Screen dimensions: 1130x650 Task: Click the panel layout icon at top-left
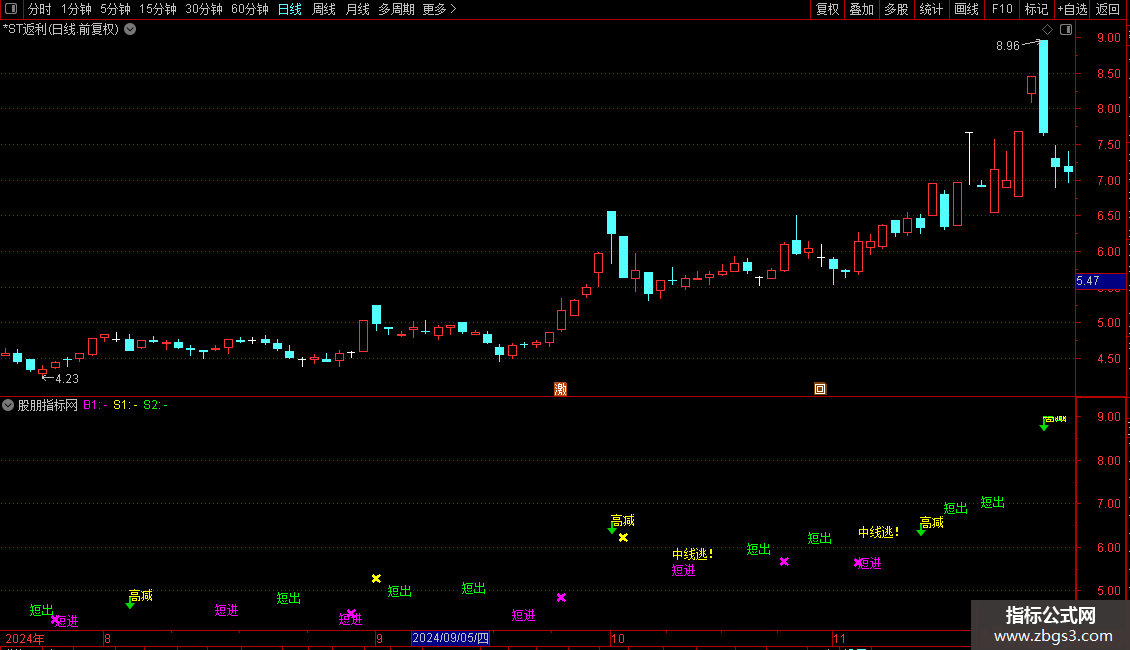point(11,9)
